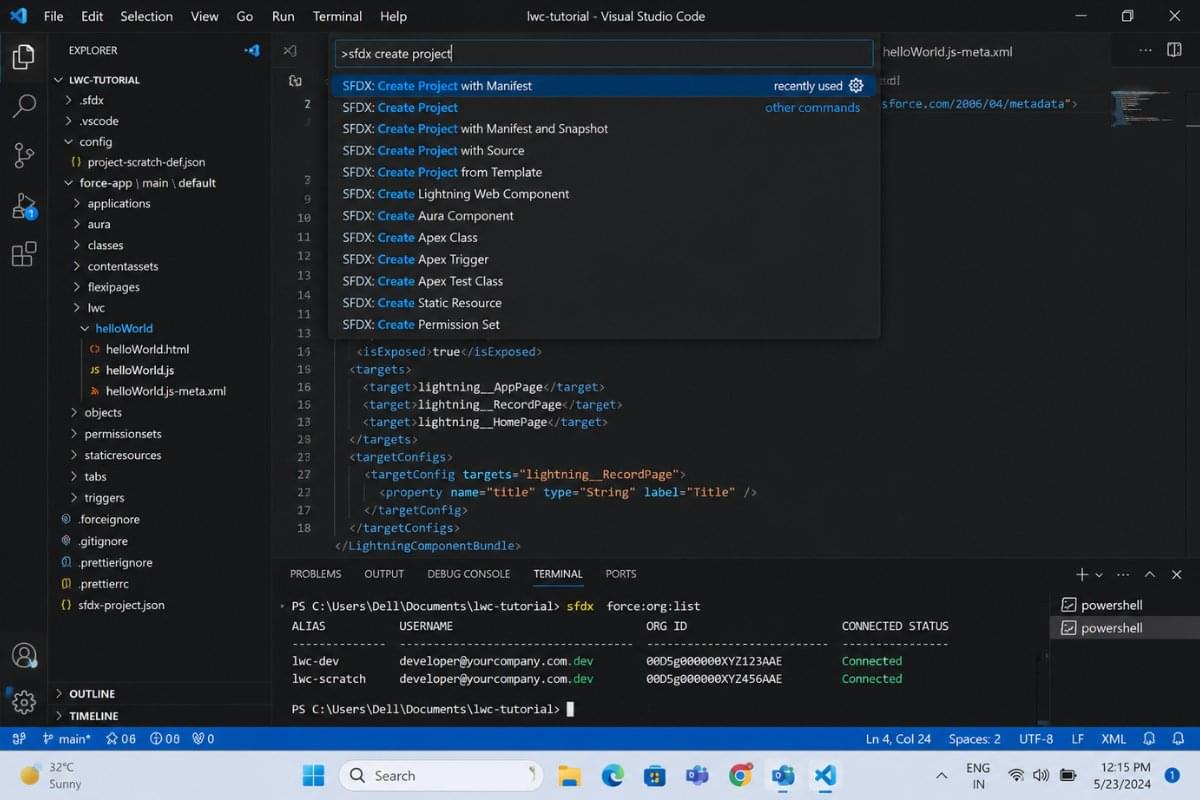This screenshot has height=800, width=1200.
Task: Open the Search view in activity bar
Action: [23, 106]
